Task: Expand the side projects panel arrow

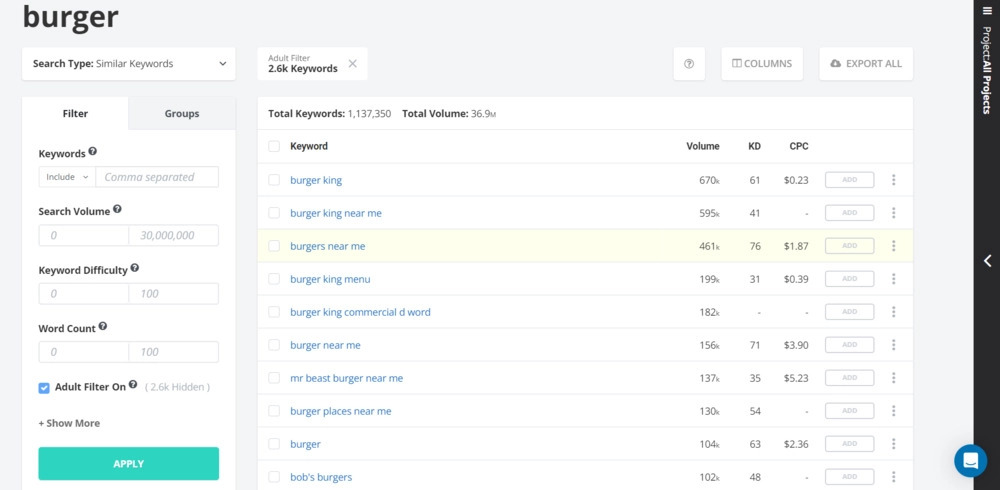Action: (x=987, y=261)
